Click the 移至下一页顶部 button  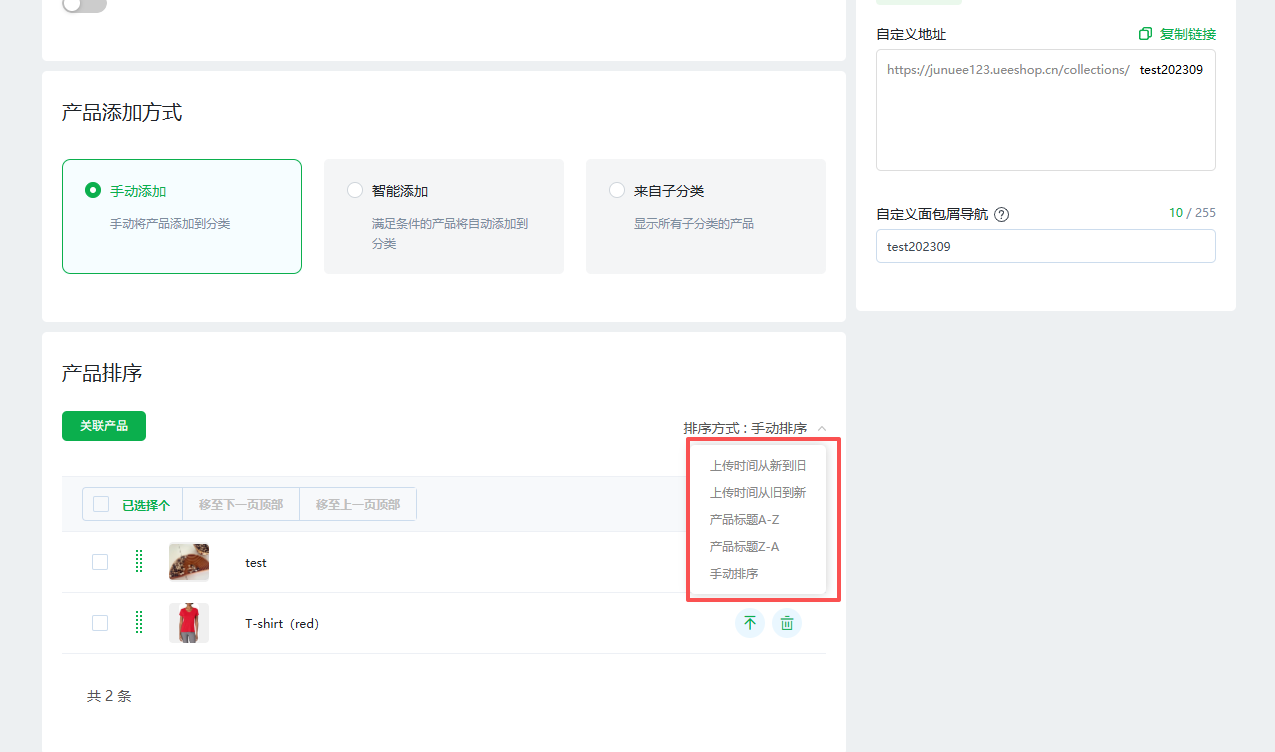click(240, 505)
